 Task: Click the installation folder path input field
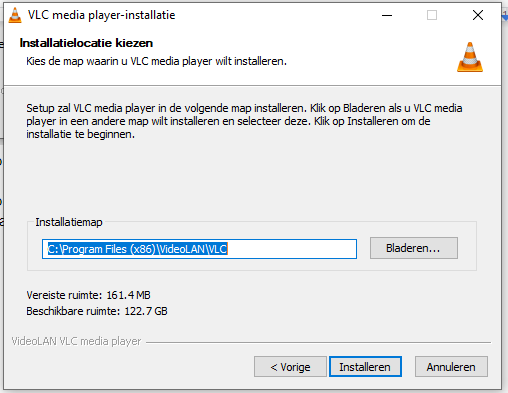[199, 249]
